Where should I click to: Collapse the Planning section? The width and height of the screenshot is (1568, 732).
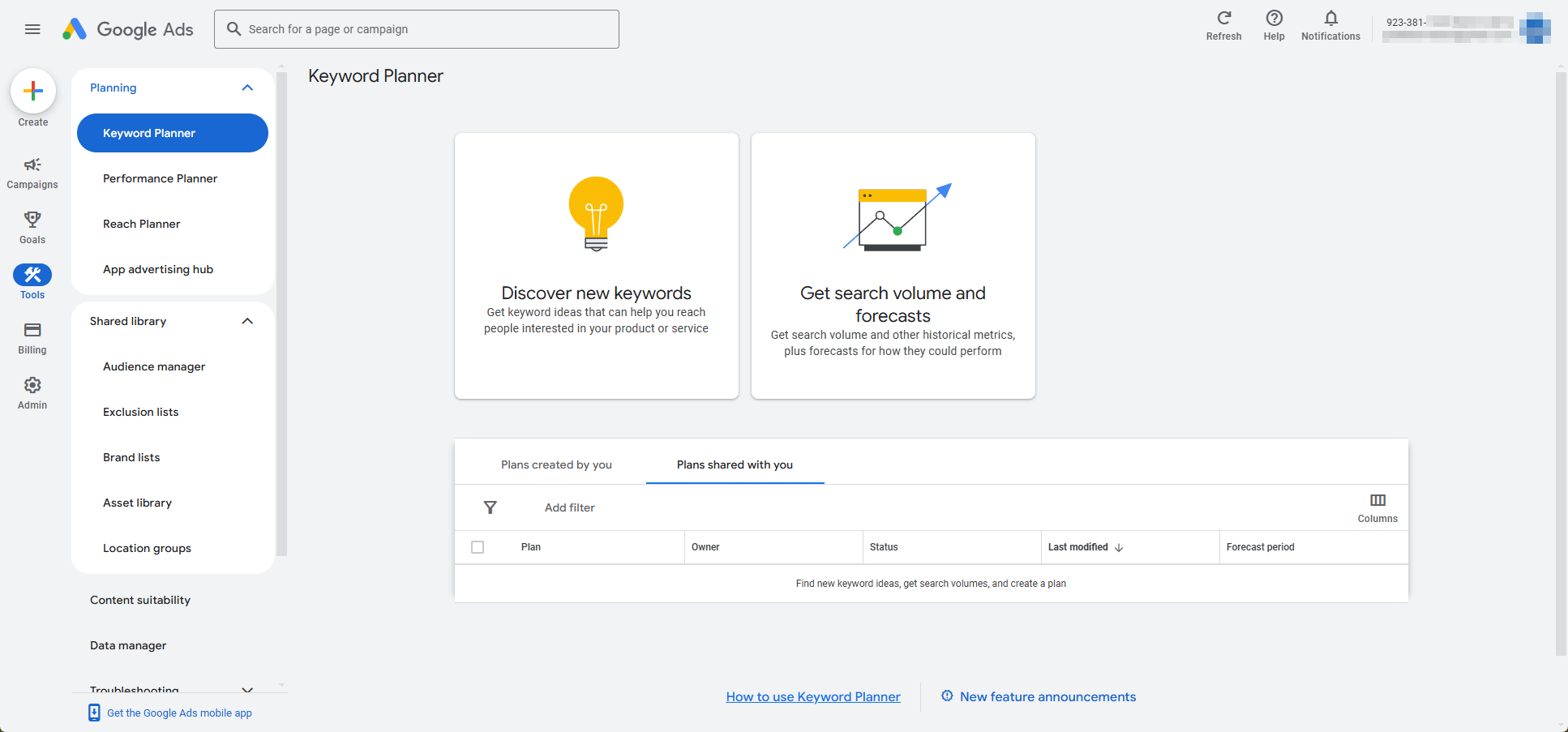click(248, 88)
